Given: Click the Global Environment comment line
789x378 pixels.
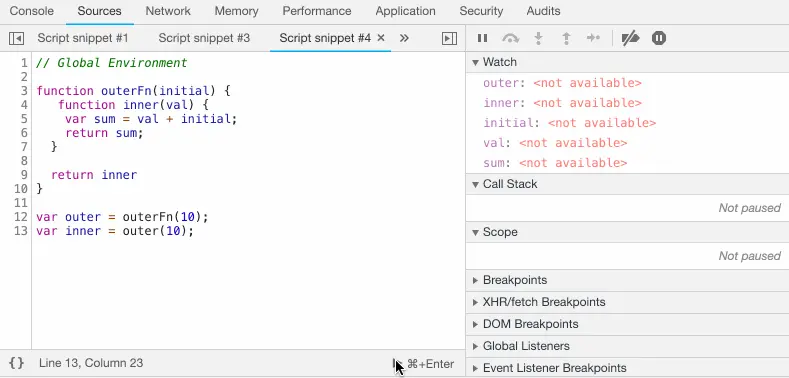Looking at the screenshot, I should 112,63.
